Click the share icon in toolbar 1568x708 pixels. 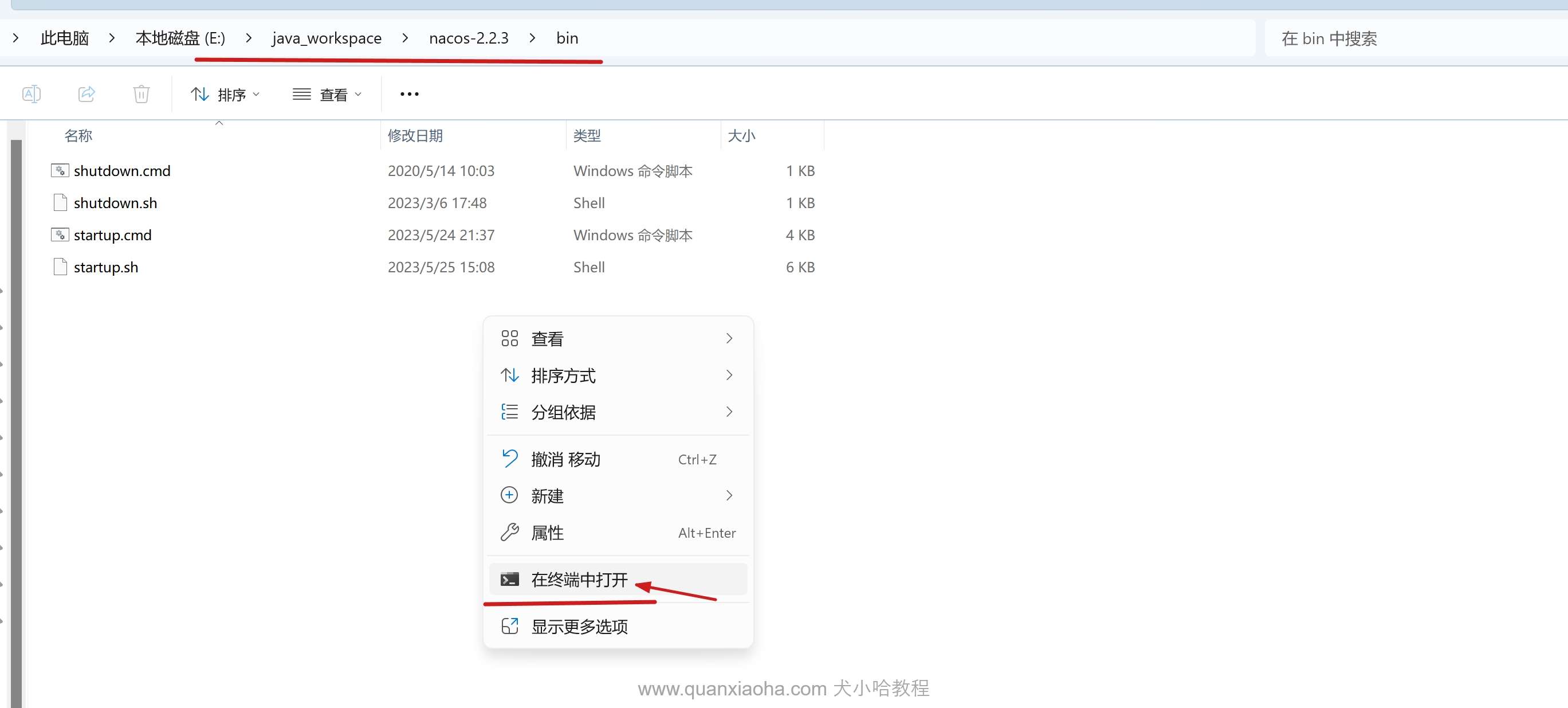click(x=87, y=94)
